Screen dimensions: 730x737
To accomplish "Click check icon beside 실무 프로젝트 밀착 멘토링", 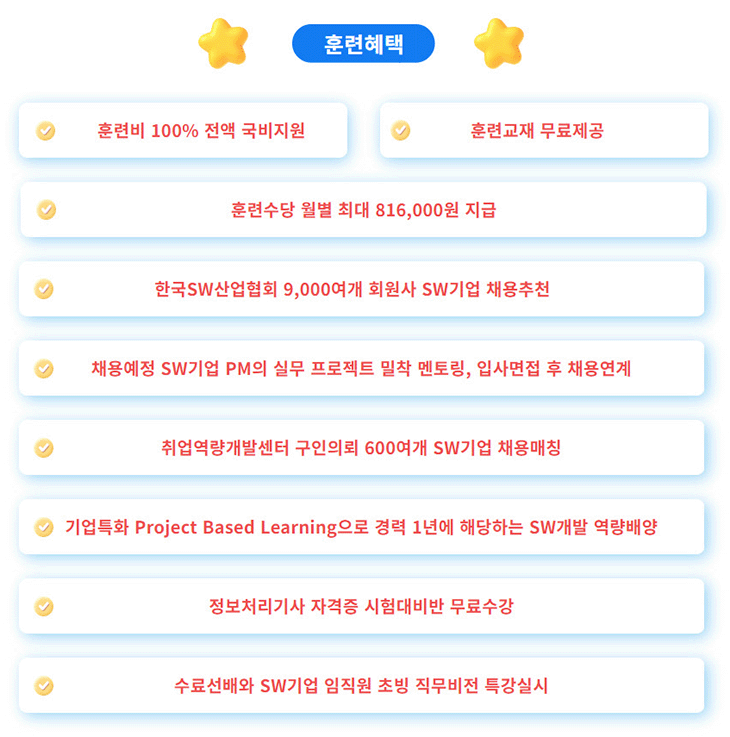I will click(44, 368).
